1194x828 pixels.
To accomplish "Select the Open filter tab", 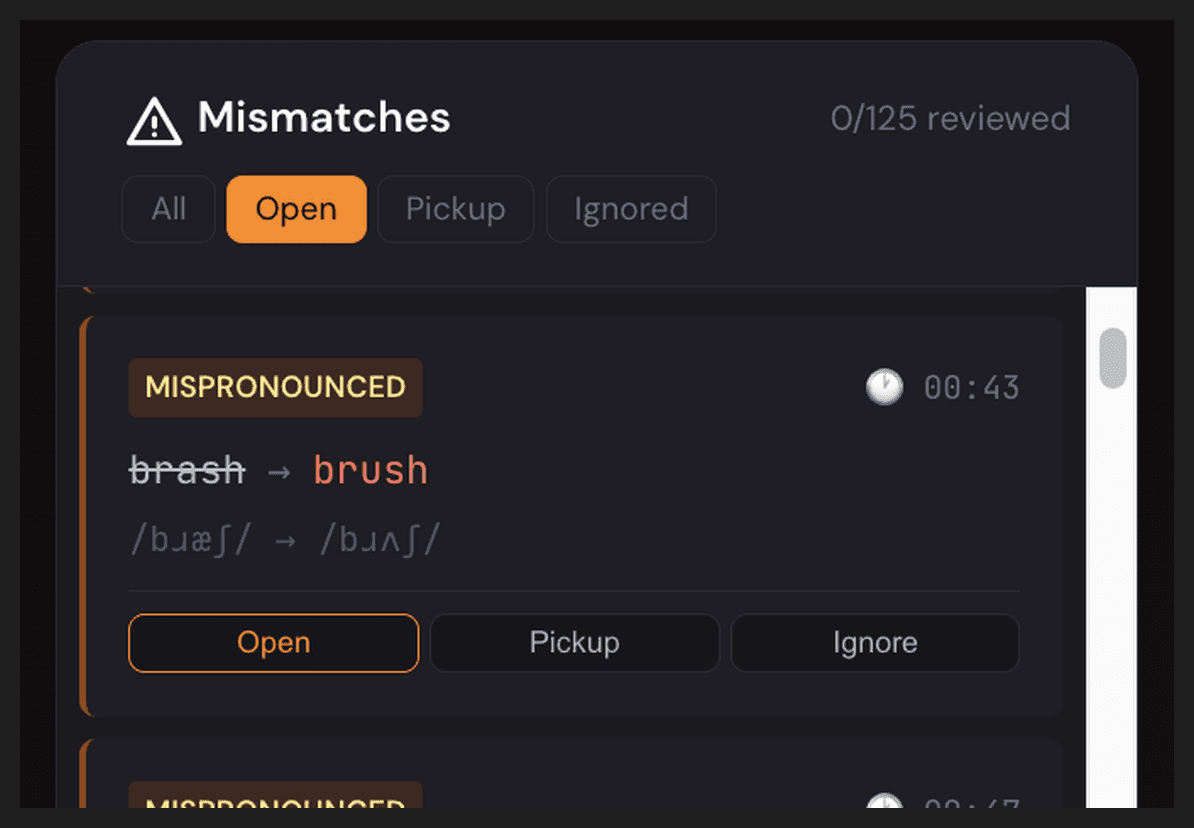I will pos(296,209).
